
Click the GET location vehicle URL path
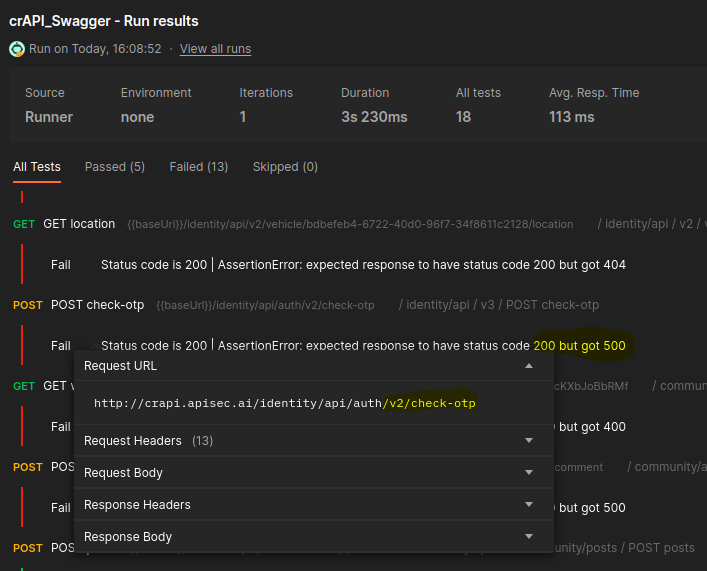tap(350, 224)
